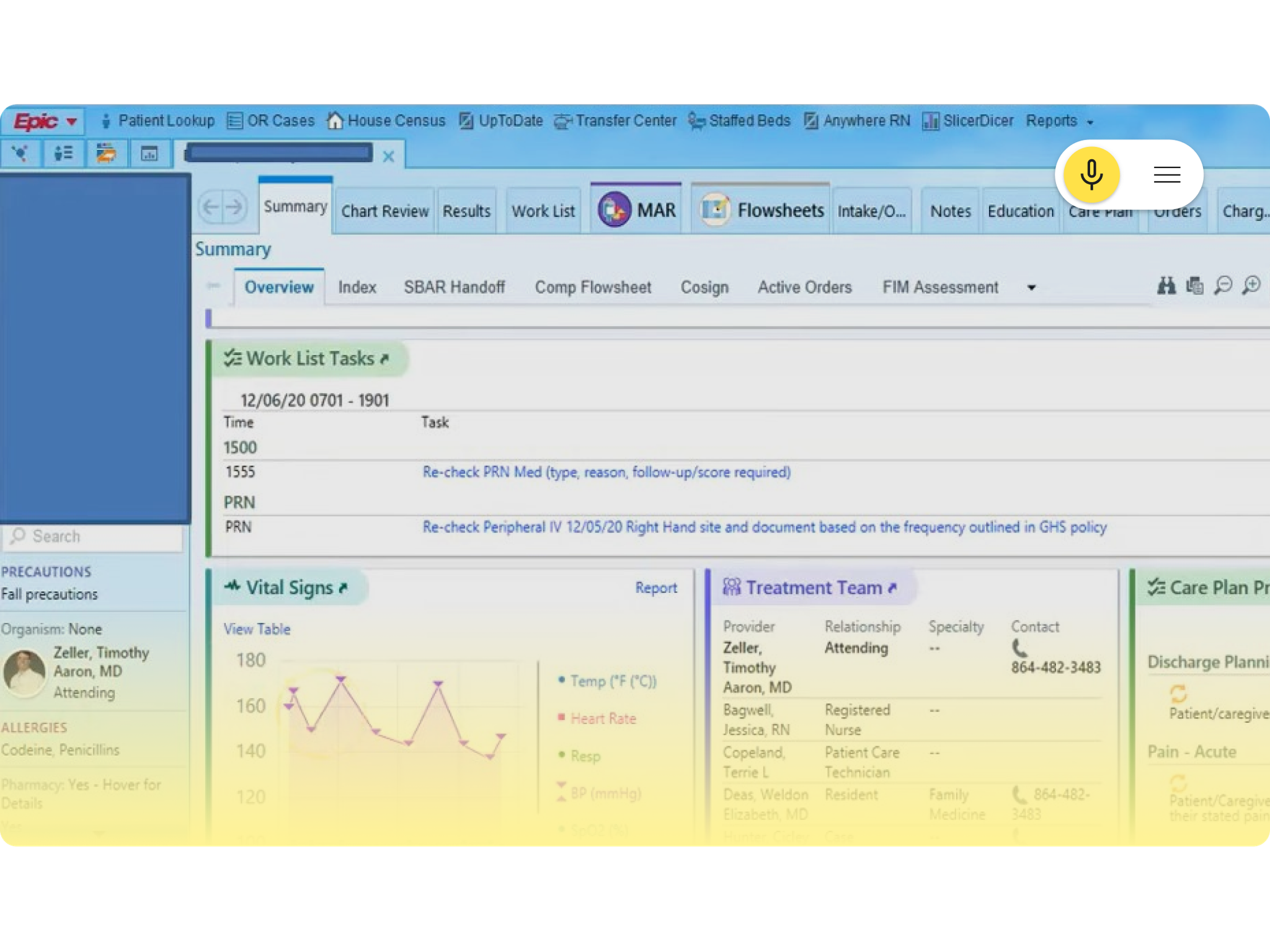Open the Transfer Center
This screenshot has height=952, width=1270.
pos(615,121)
